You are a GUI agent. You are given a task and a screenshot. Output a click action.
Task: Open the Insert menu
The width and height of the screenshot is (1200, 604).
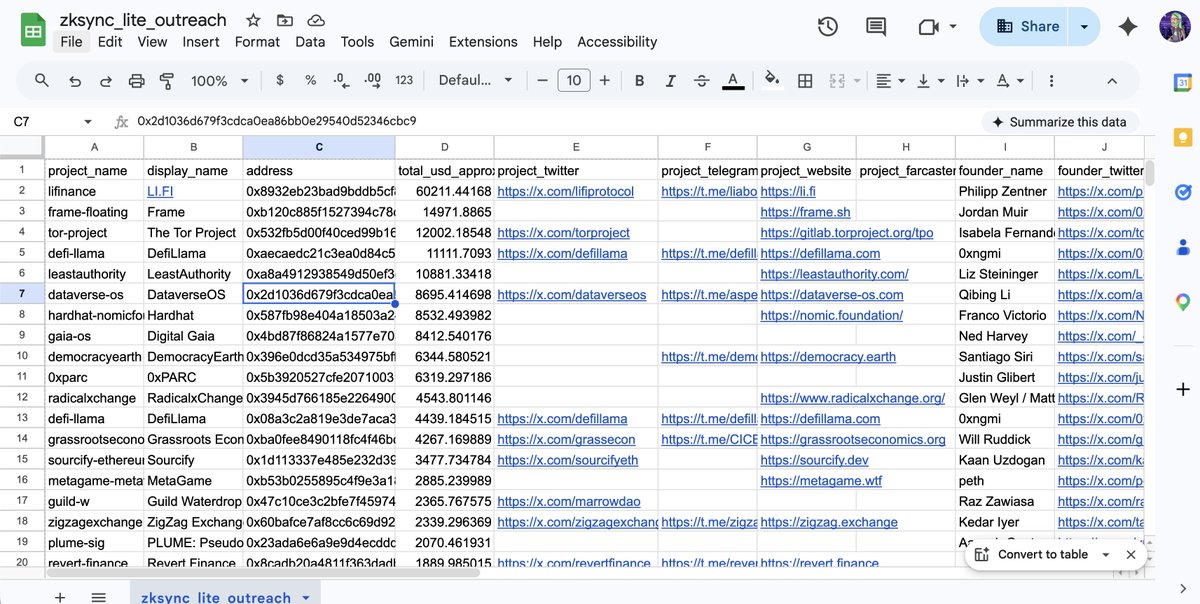[201, 42]
